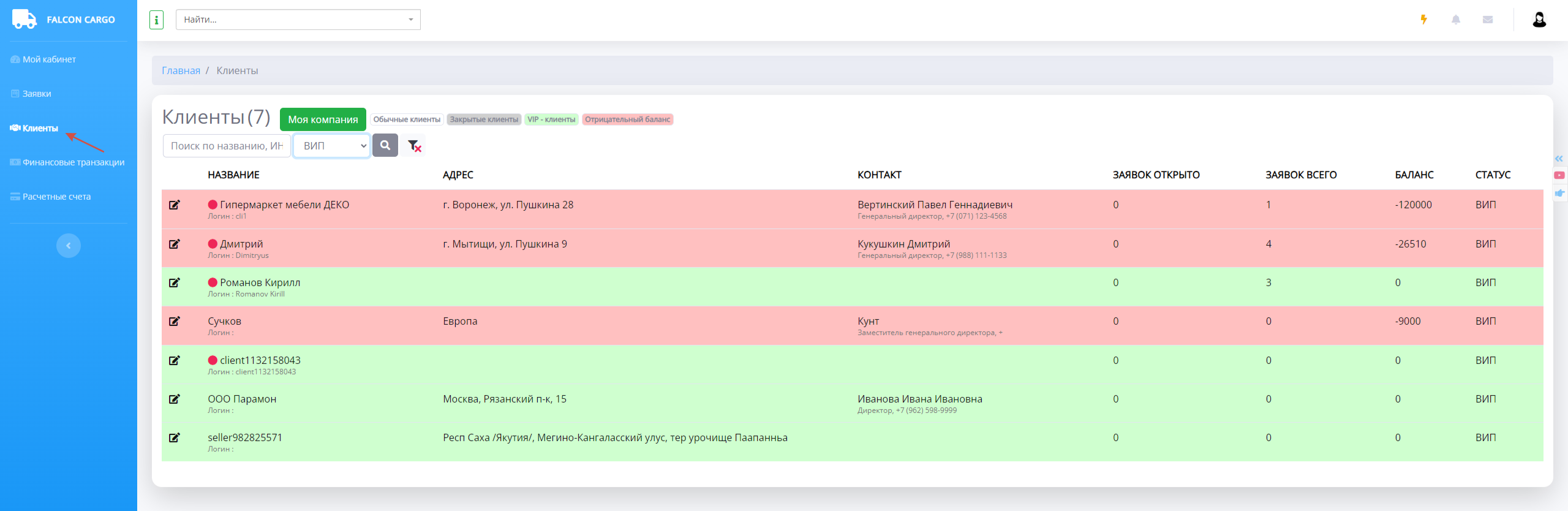Open the messages envelope icon

click(x=1487, y=20)
